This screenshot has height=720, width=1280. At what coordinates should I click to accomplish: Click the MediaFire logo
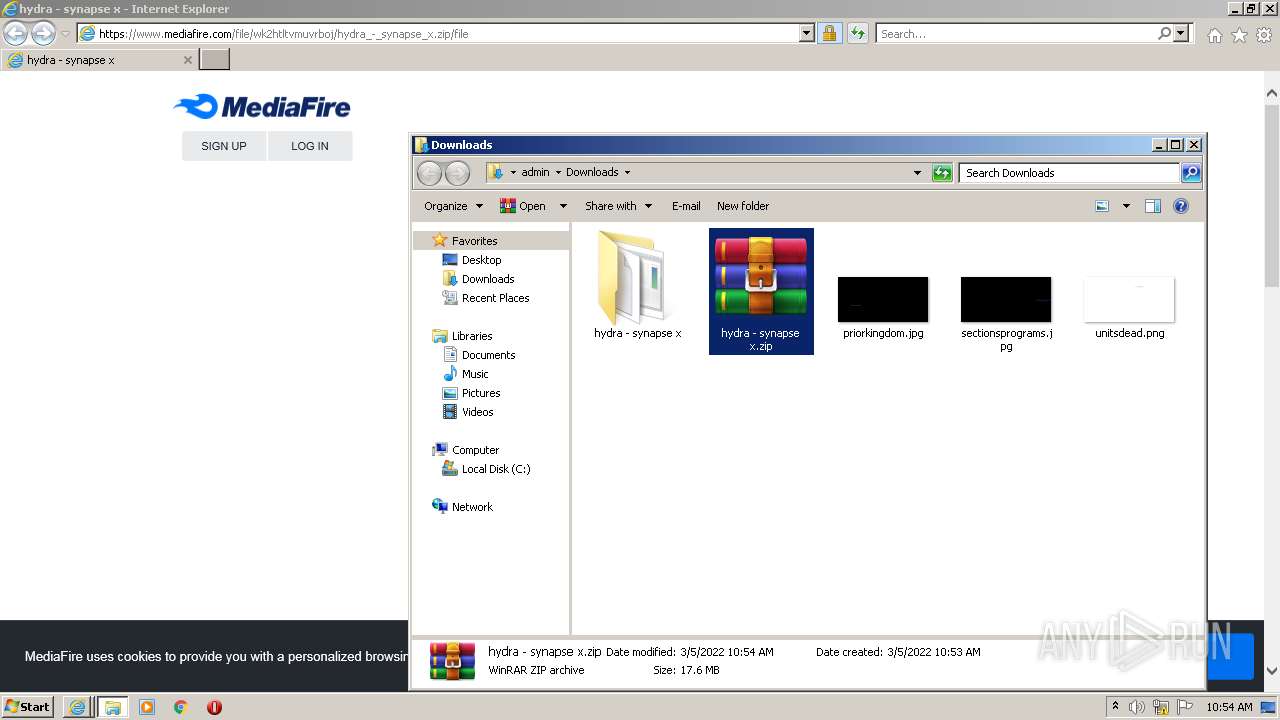click(262, 107)
